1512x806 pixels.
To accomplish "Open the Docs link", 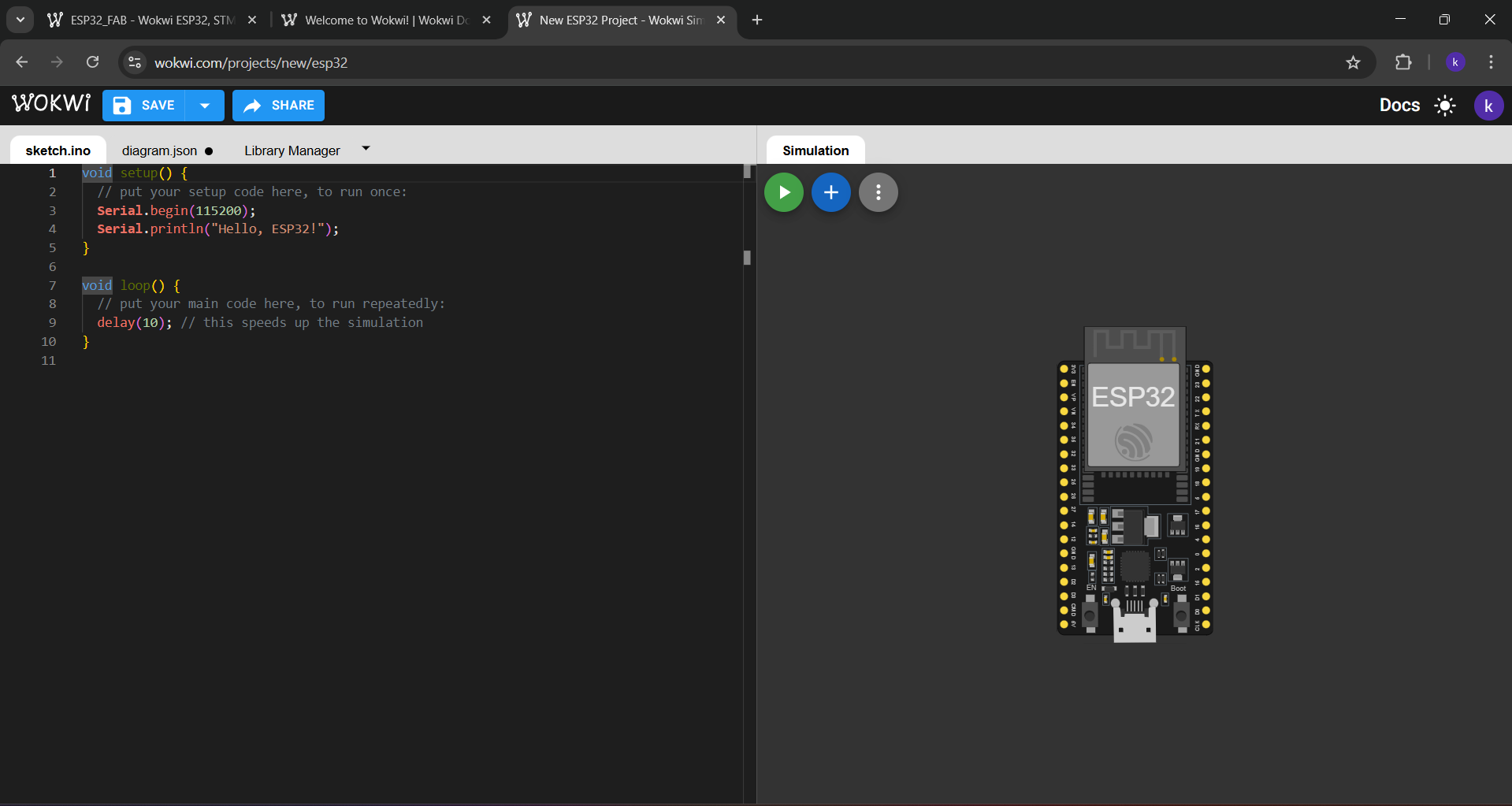I will click(x=1399, y=106).
